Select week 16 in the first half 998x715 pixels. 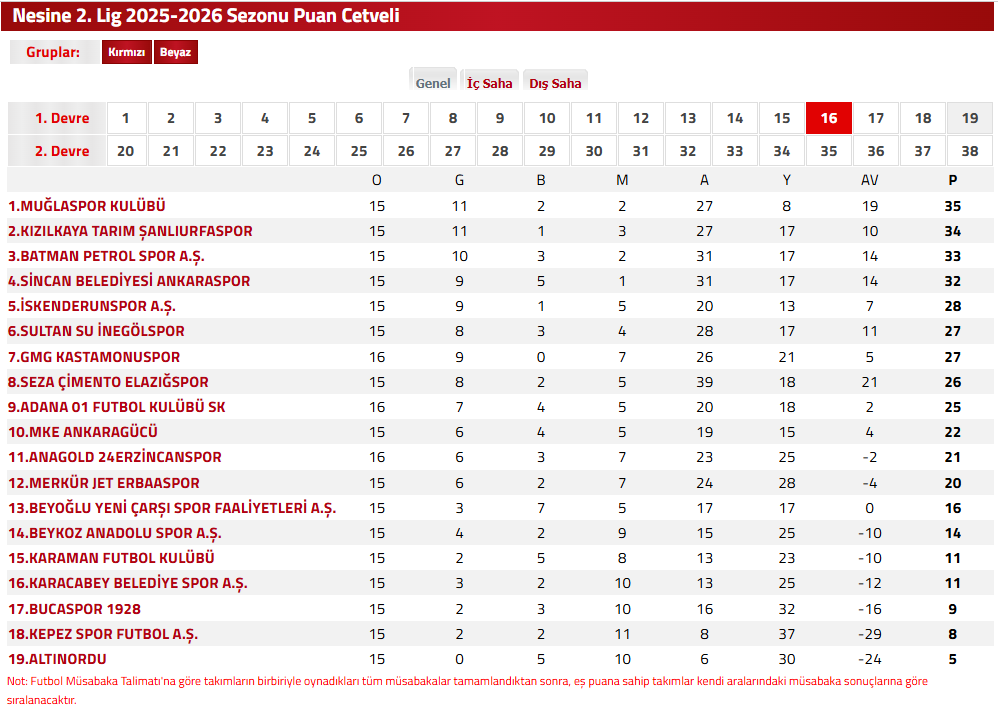[829, 118]
